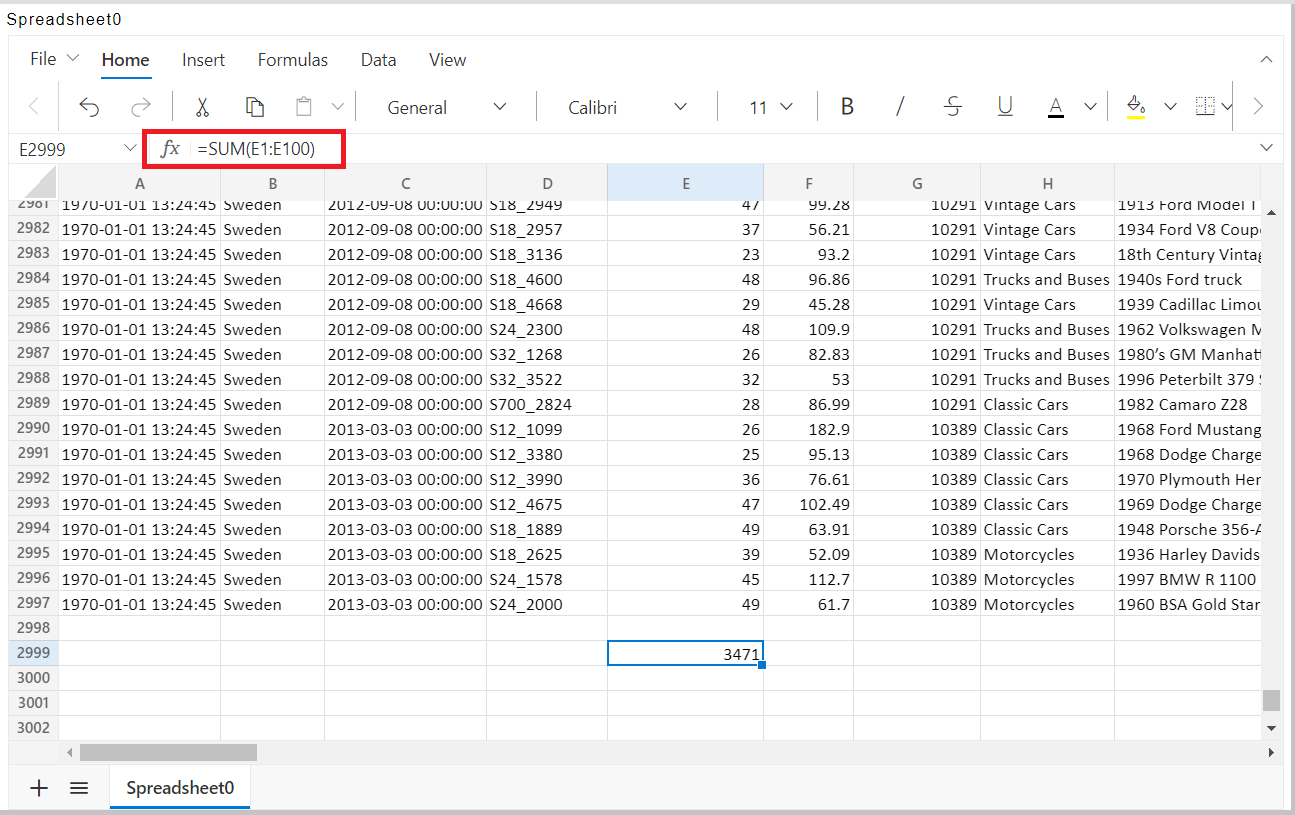The height and width of the screenshot is (815, 1295).
Task: Expand the formula bar
Action: [1267, 148]
